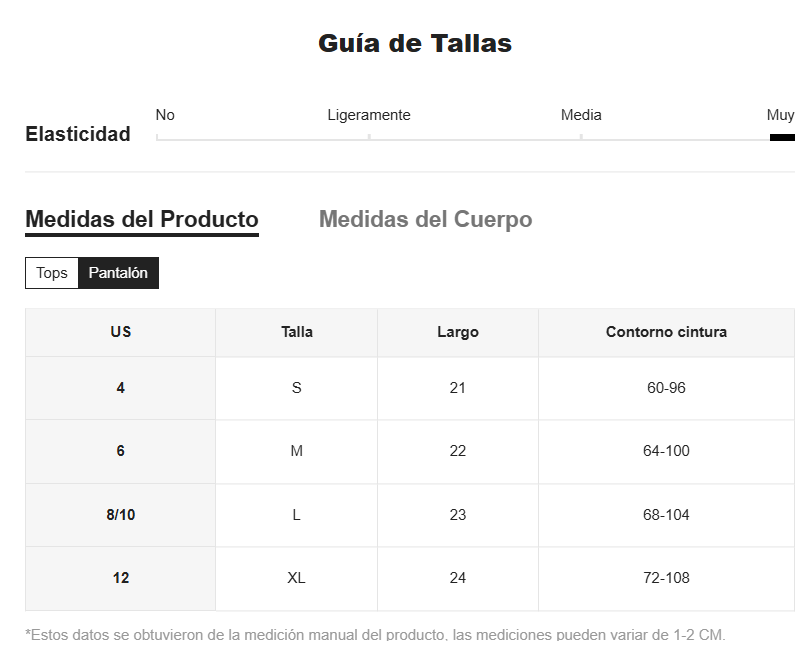Click the Muy elasticity marker
This screenshot has height=662, width=803.
click(x=782, y=137)
